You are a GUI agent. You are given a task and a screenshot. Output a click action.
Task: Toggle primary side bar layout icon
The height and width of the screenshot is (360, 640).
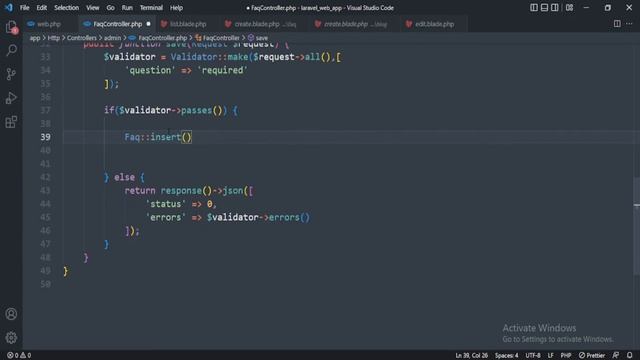(533, 8)
